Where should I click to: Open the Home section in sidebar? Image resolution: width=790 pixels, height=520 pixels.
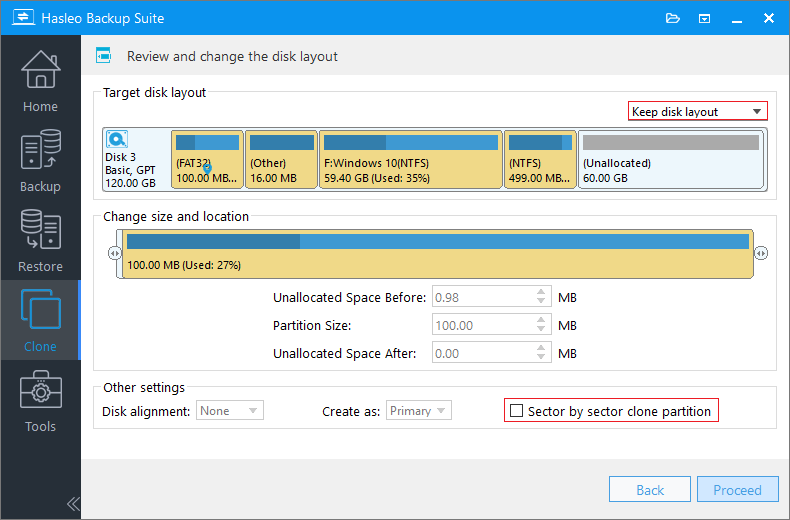point(40,81)
